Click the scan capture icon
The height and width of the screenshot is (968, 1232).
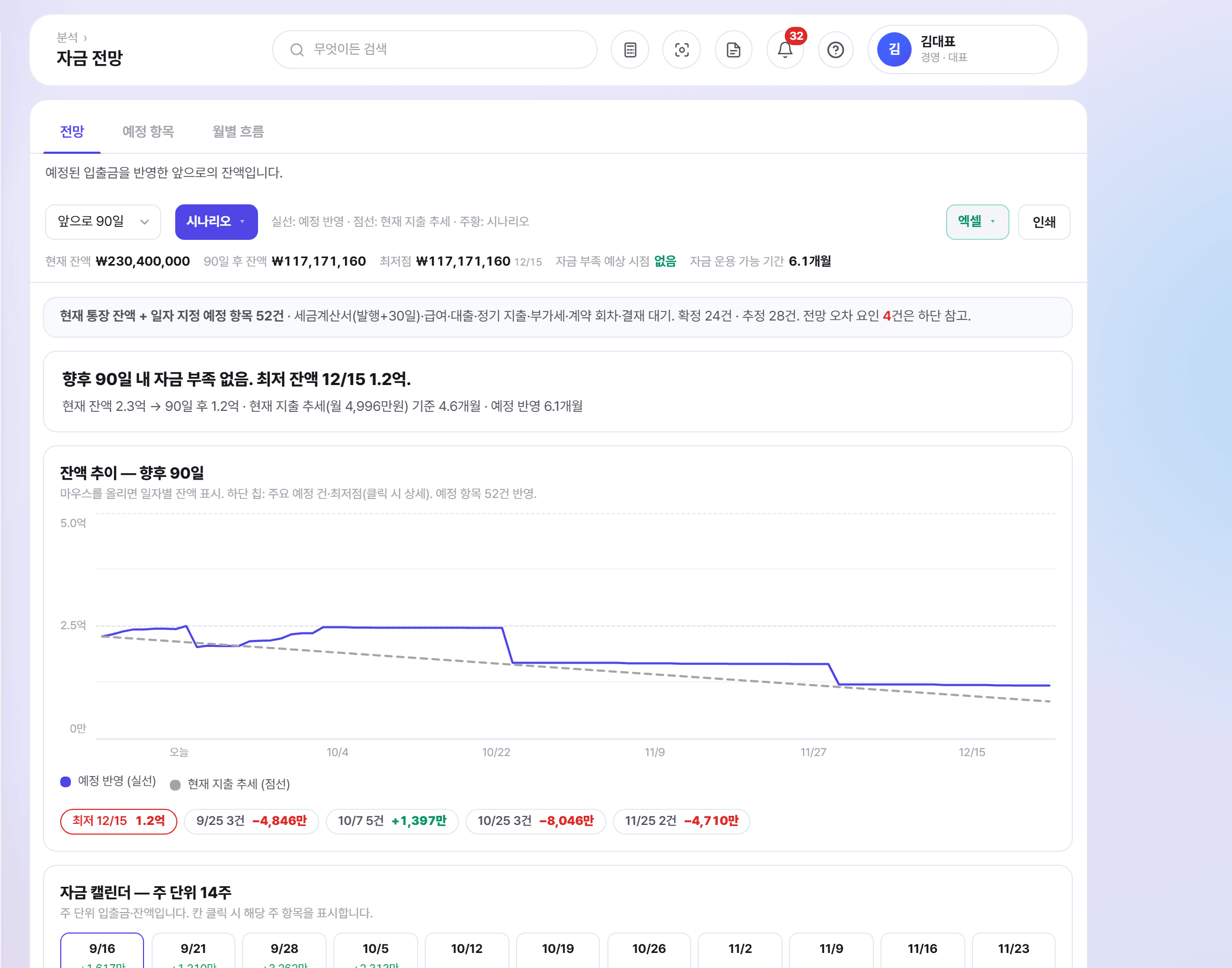682,50
